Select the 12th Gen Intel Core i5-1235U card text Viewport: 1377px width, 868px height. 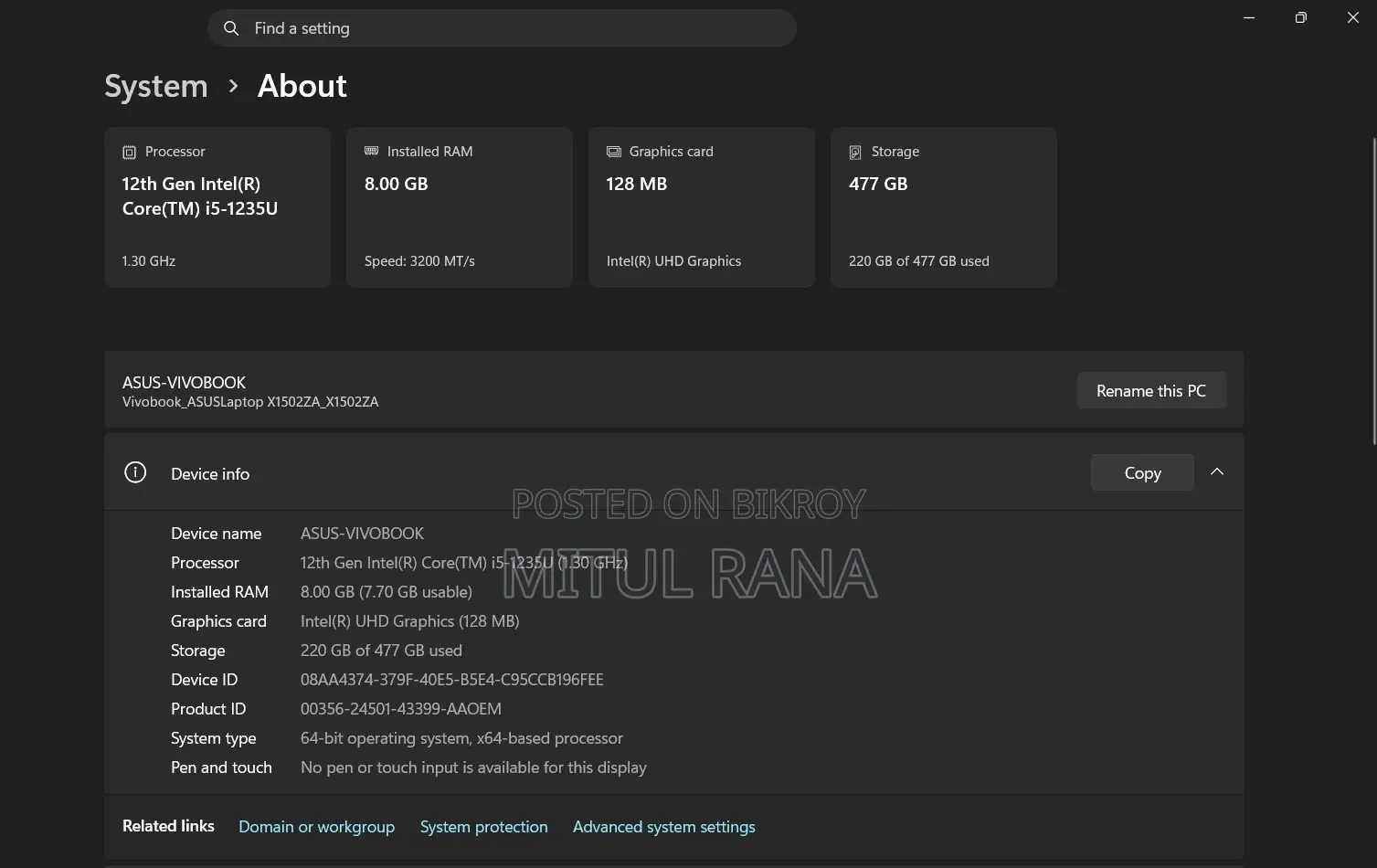pyautogui.click(x=200, y=196)
